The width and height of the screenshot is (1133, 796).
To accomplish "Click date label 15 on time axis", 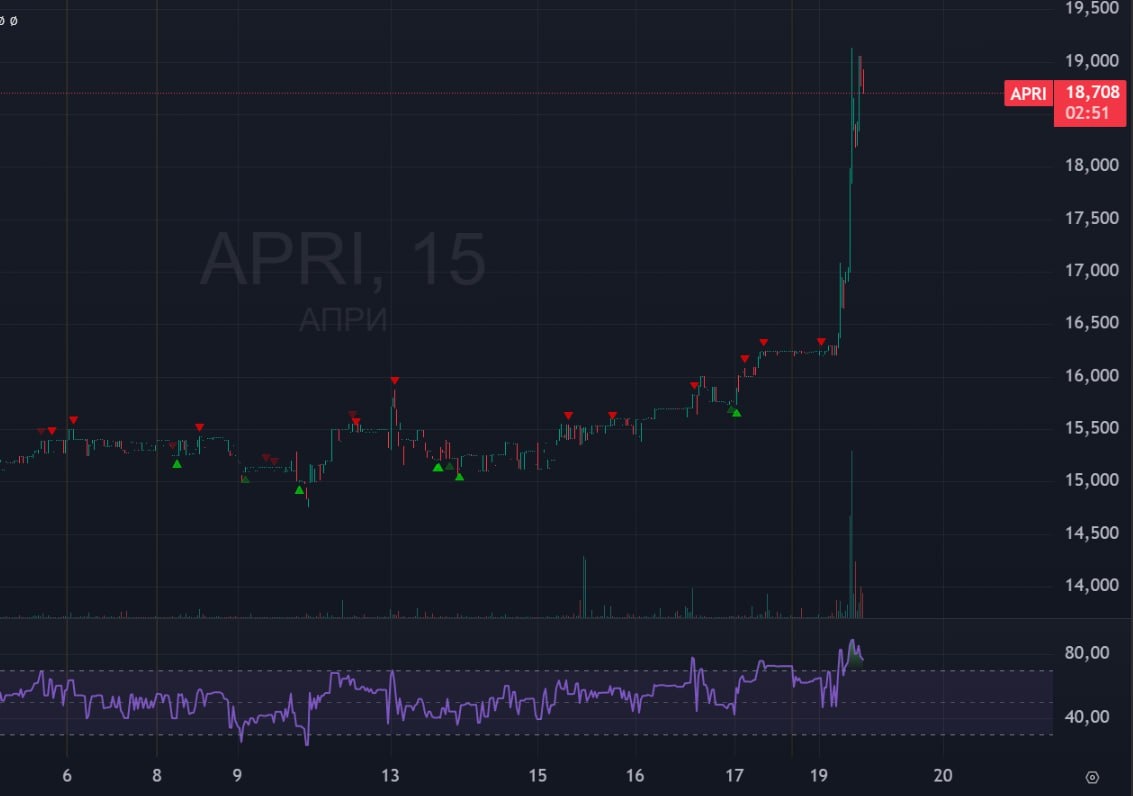I will tap(538, 776).
